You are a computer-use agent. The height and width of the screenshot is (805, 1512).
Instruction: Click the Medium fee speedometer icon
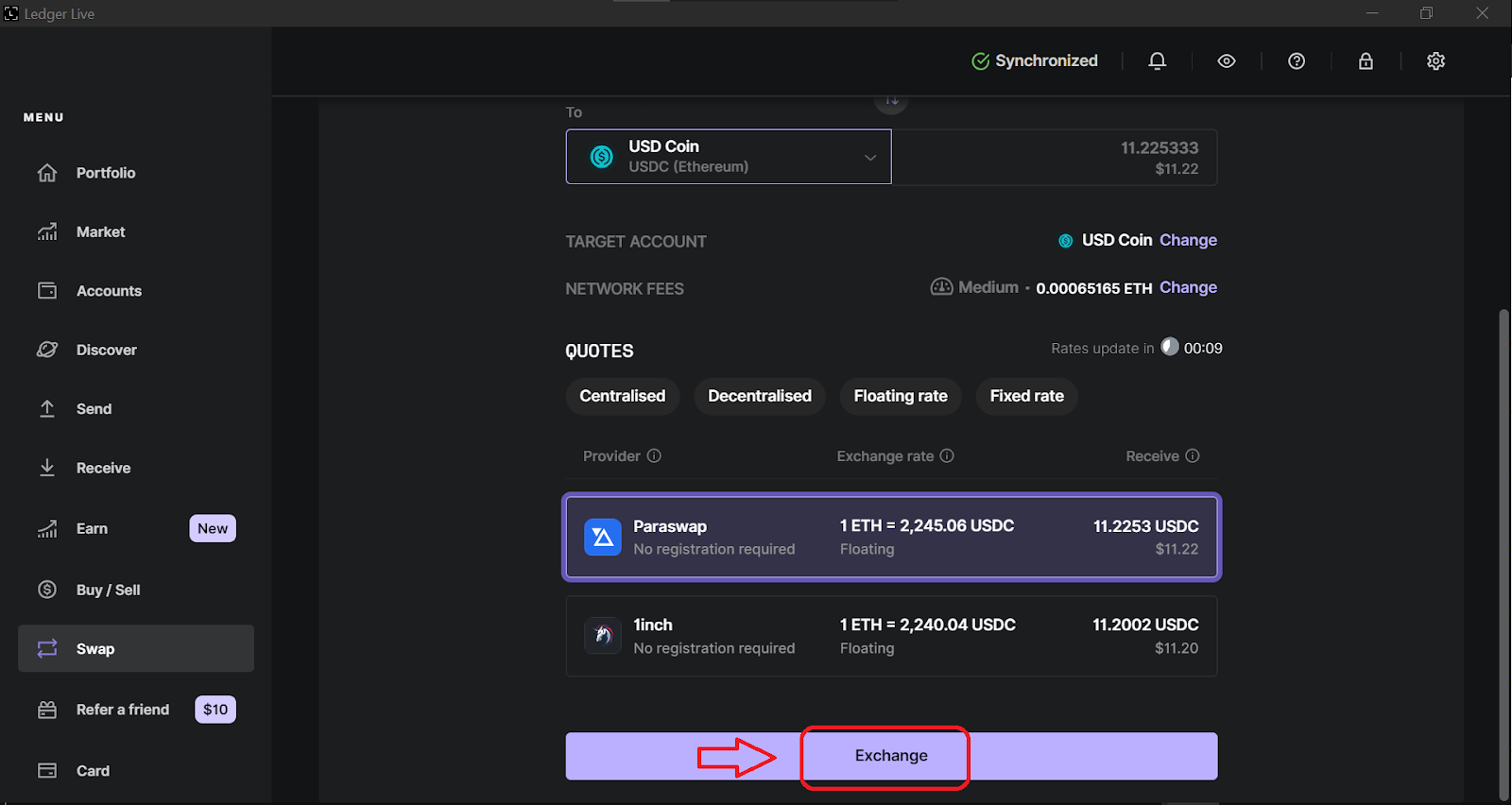coord(941,286)
